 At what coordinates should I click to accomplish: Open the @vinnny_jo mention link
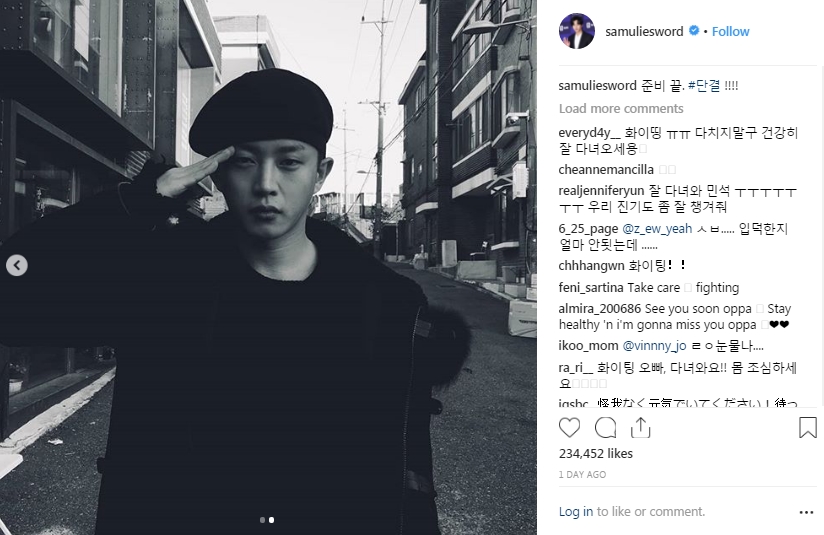[x=654, y=346]
